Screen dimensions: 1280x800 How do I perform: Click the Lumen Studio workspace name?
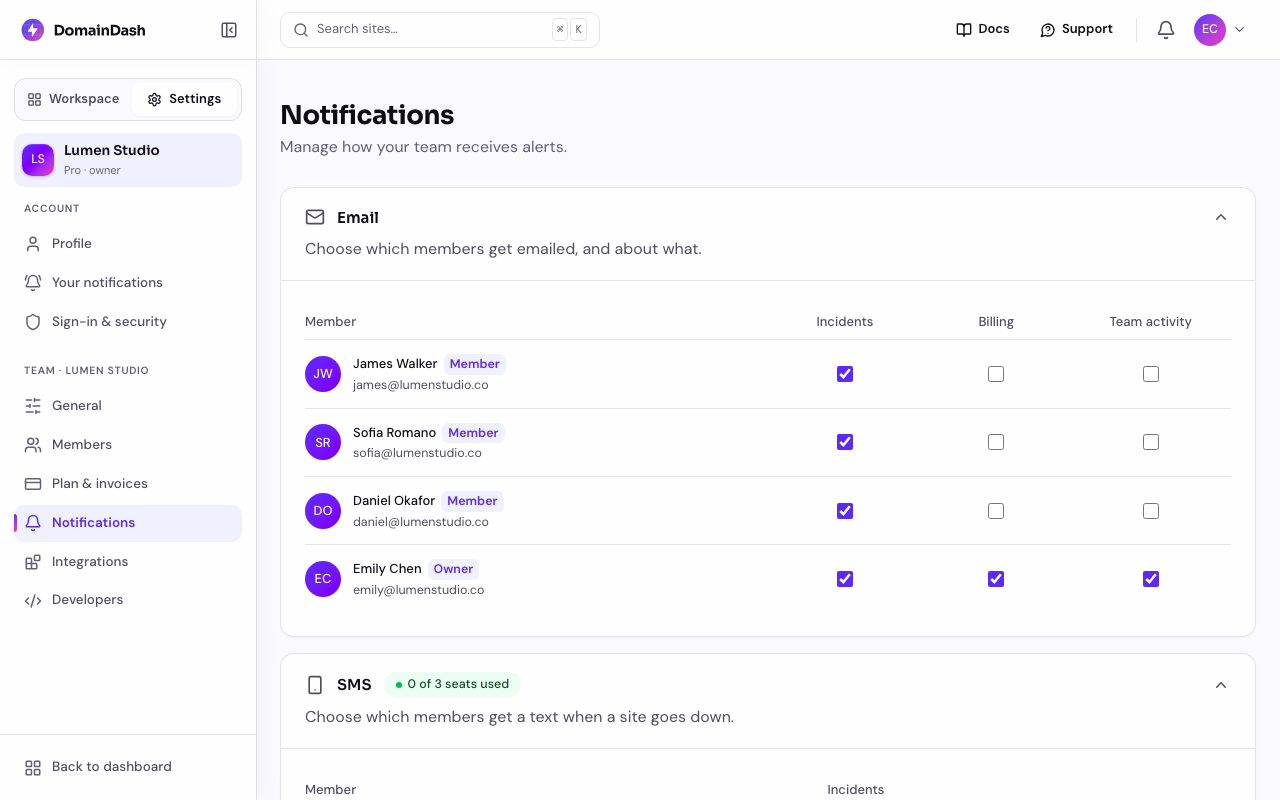(x=112, y=150)
